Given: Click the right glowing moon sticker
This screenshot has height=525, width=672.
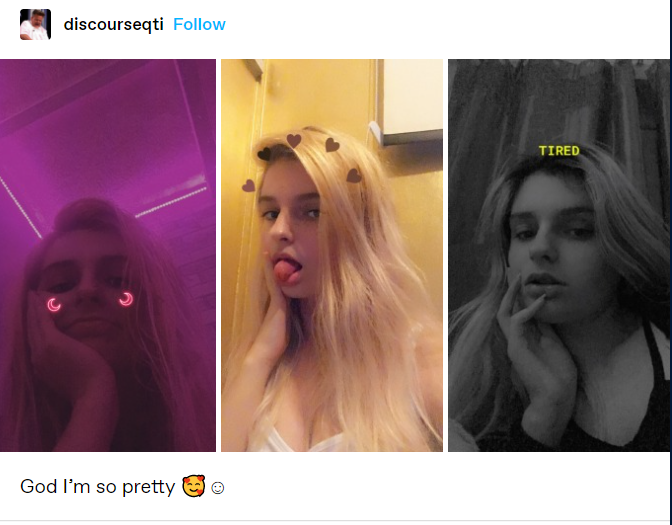Looking at the screenshot, I should coord(126,299).
